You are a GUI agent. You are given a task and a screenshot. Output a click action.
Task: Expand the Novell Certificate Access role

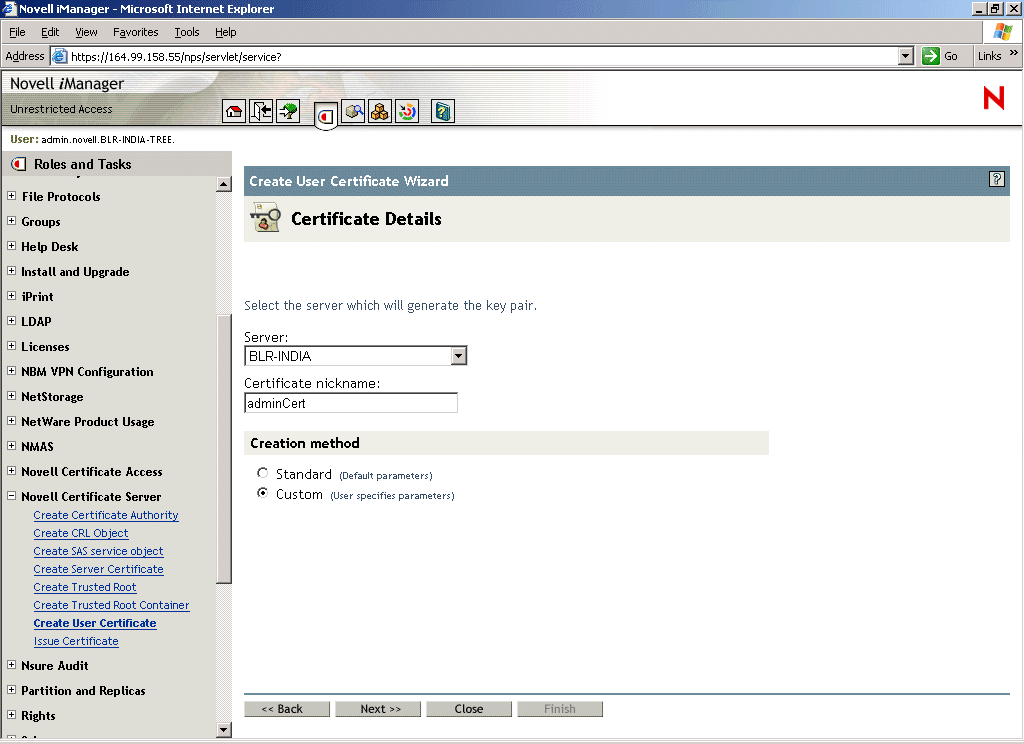pos(11,471)
